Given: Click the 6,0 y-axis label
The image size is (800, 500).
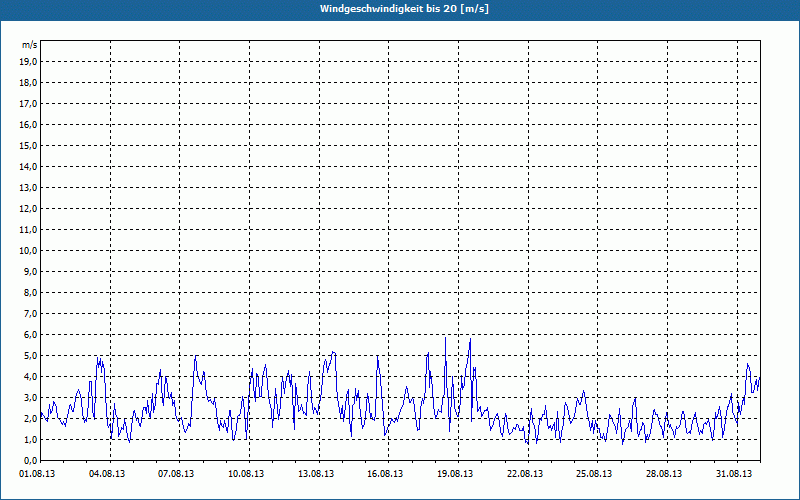Looking at the screenshot, I should pyautogui.click(x=30, y=334).
